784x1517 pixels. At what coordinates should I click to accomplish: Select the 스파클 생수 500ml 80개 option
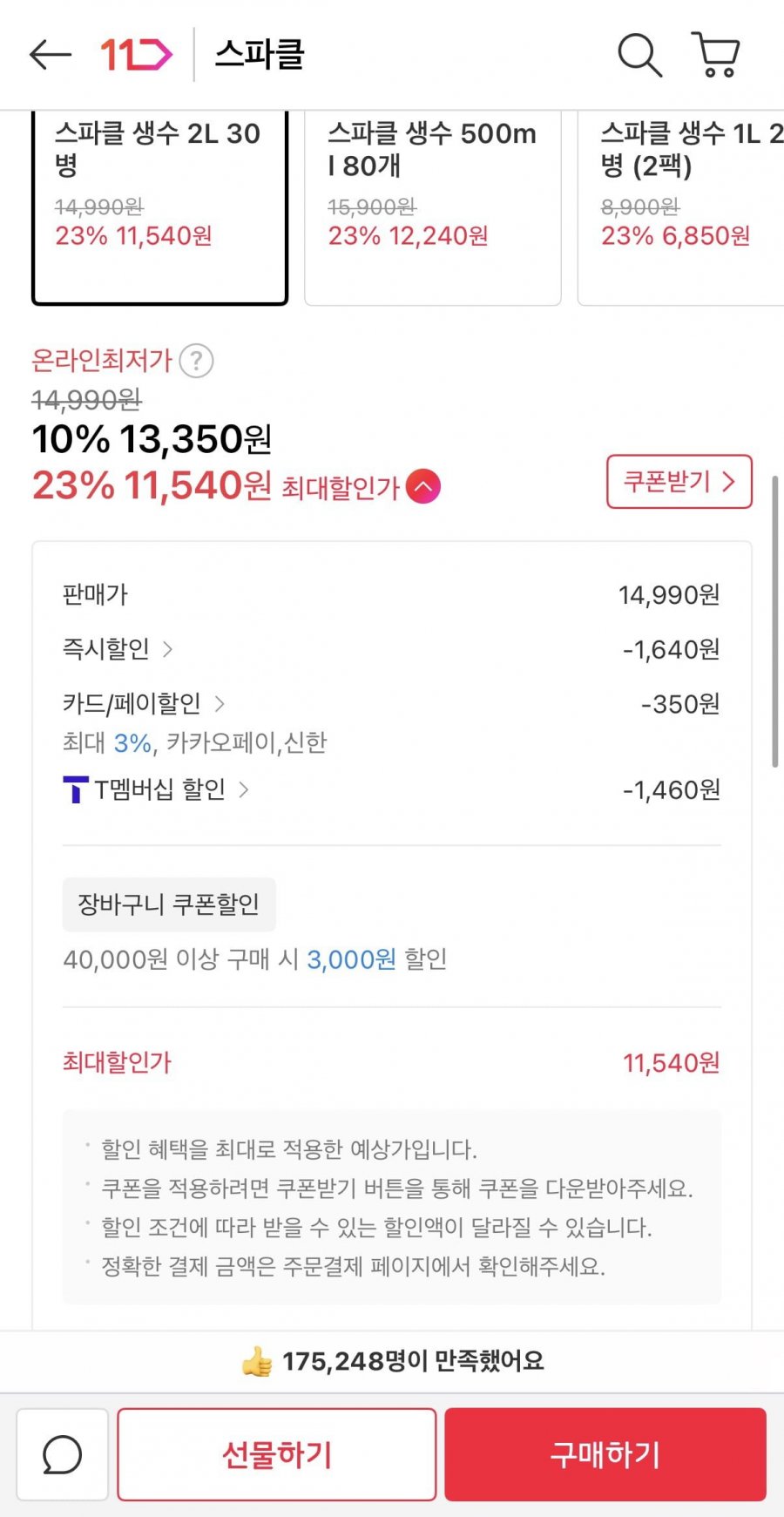pos(432,207)
